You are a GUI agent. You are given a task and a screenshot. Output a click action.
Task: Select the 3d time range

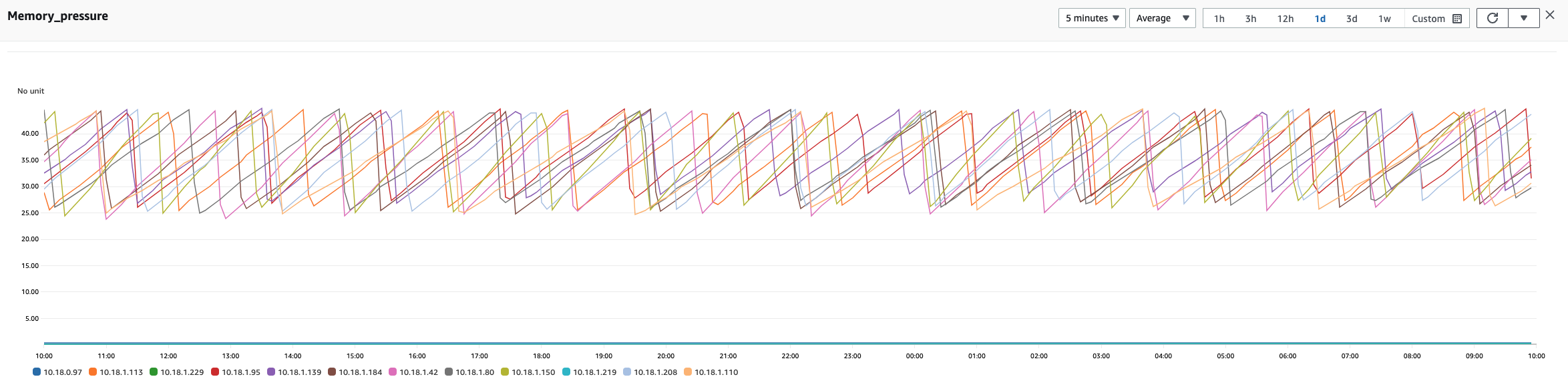1352,19
